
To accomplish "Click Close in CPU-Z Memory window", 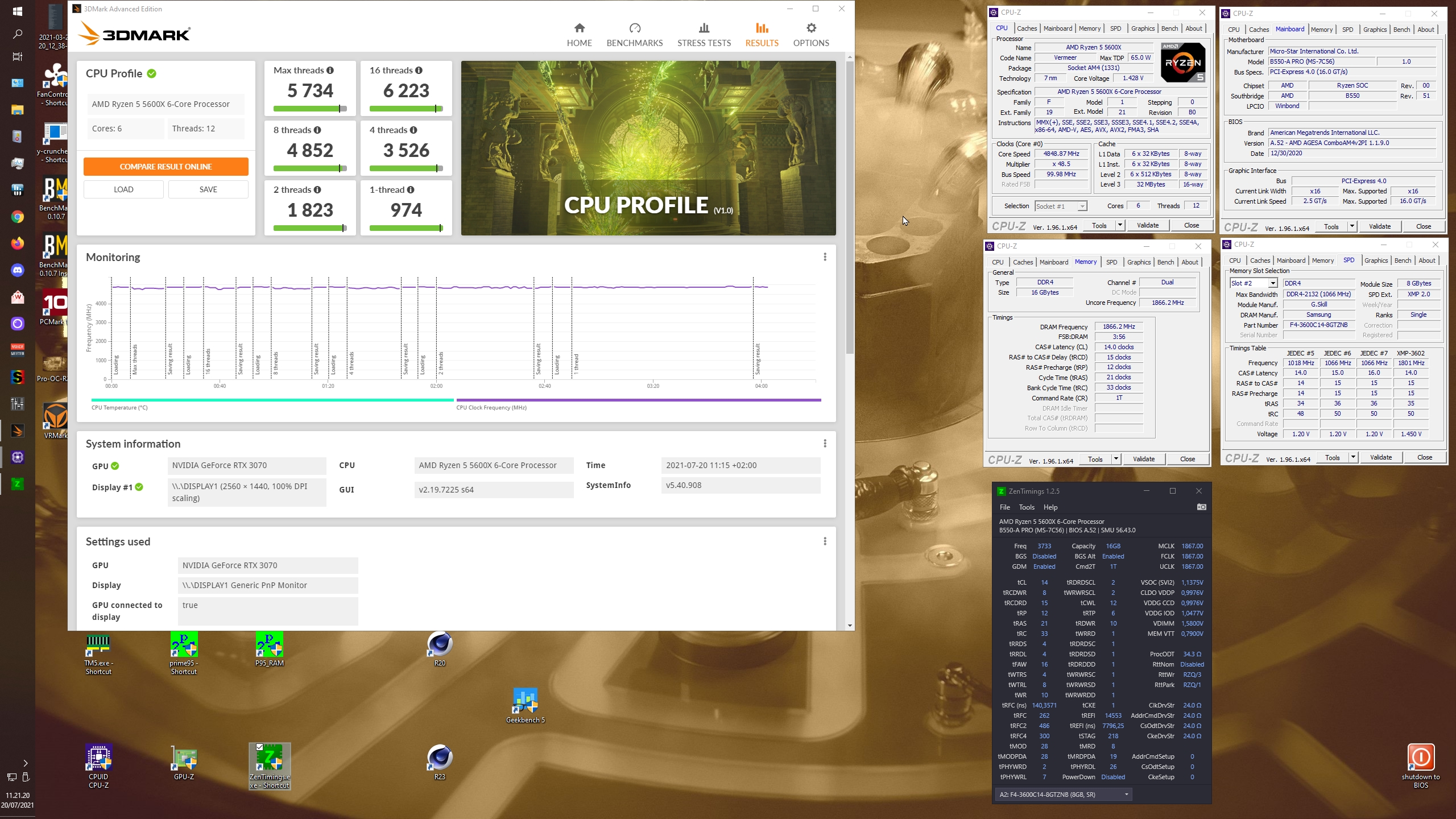I will 1188,459.
